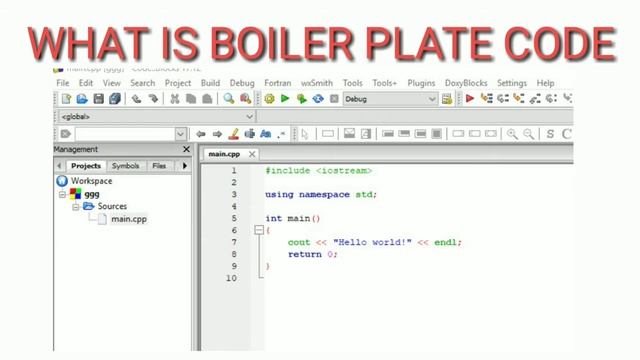Open the Plugins menu
The image size is (640, 360).
click(421, 83)
